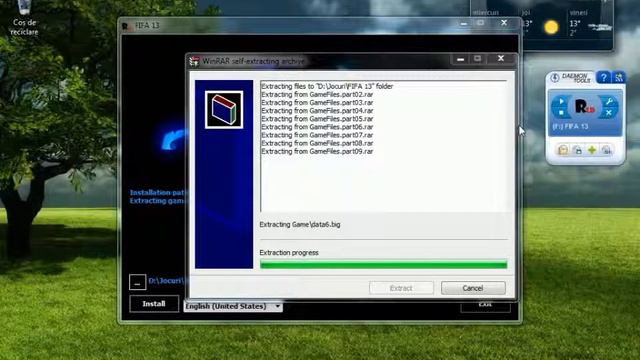The width and height of the screenshot is (640, 360).
Task: Click the disabled Extract button
Action: pos(401,288)
